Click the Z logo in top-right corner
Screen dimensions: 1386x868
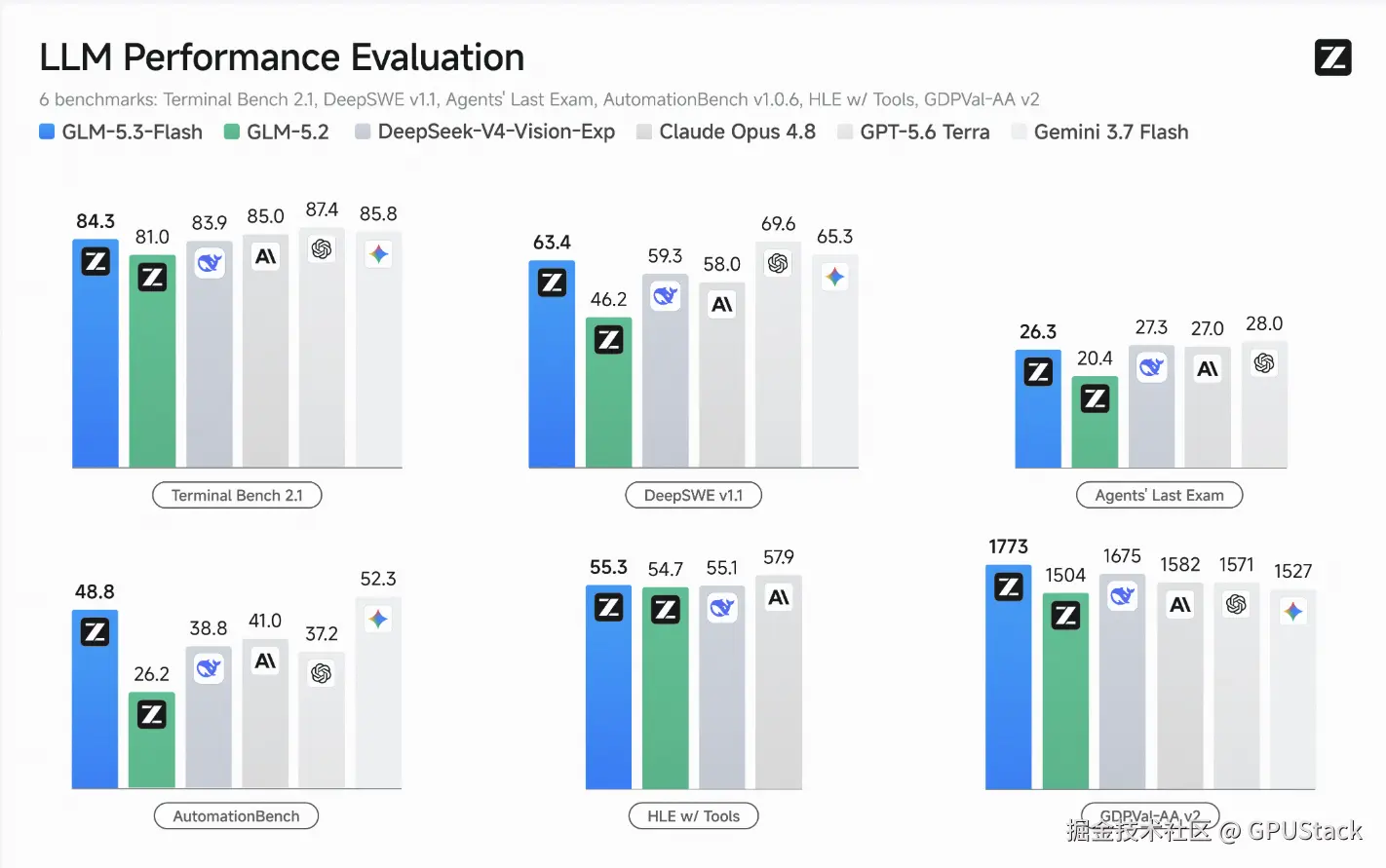pos(1332,57)
